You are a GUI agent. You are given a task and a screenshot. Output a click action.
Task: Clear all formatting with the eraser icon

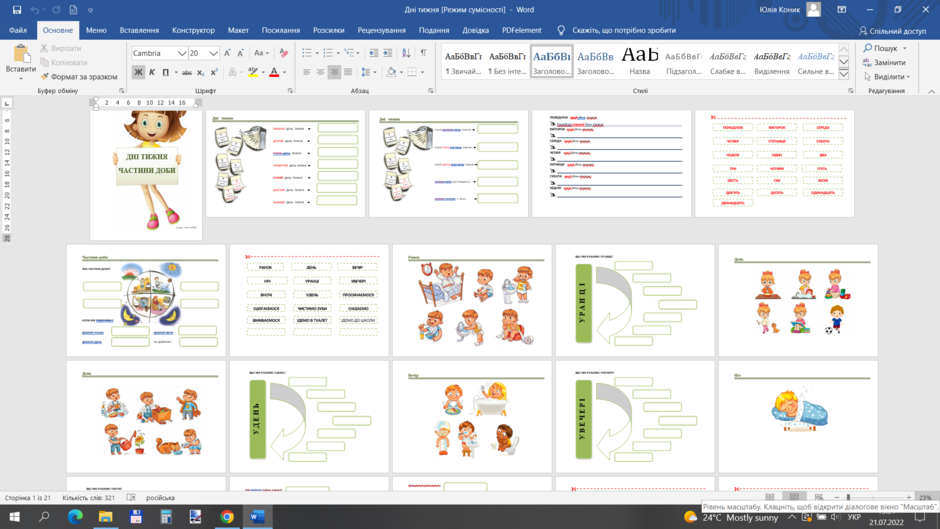point(284,53)
